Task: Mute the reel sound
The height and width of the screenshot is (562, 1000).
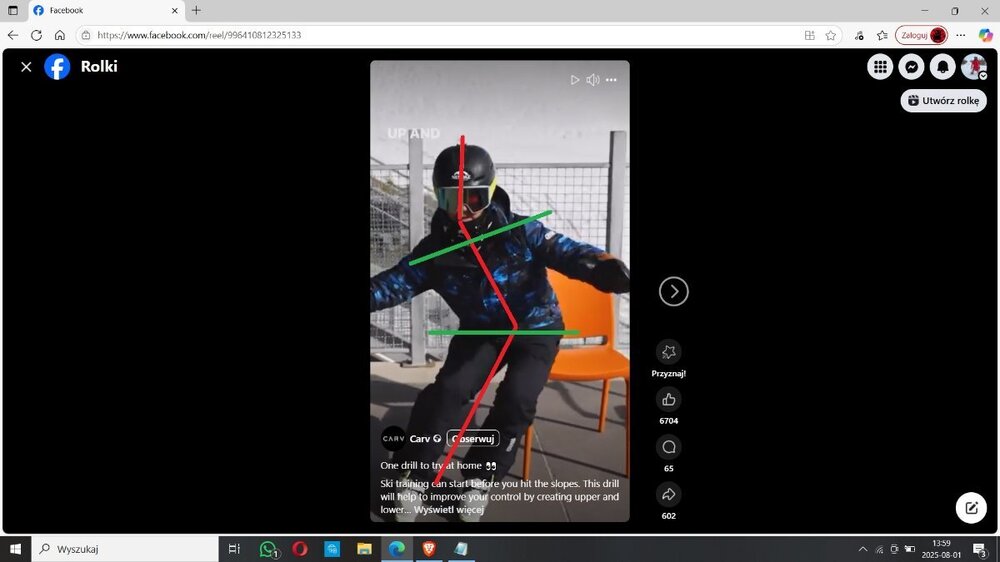Action: click(593, 80)
